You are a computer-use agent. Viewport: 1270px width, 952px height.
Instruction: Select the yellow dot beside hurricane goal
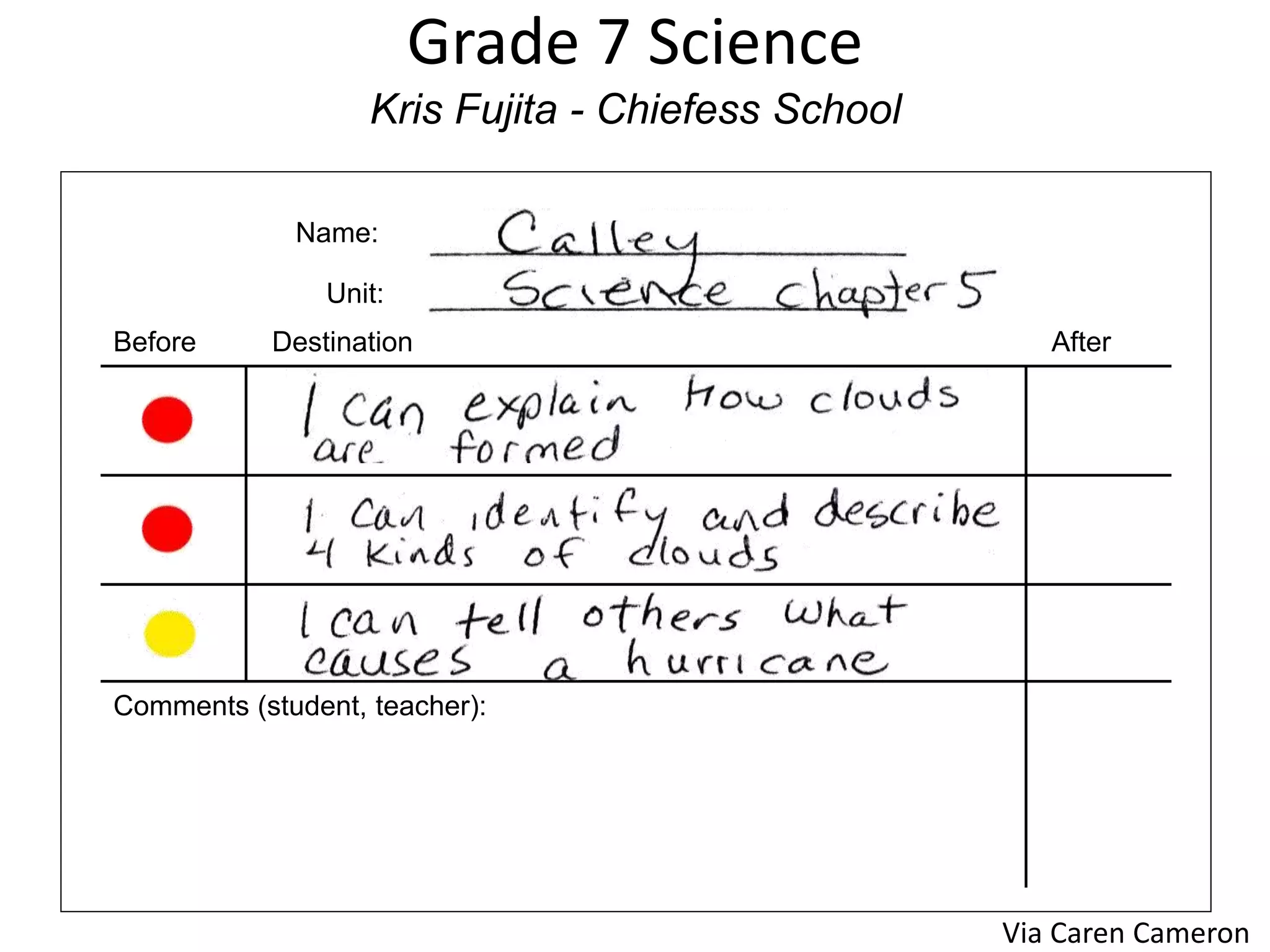click(x=169, y=633)
